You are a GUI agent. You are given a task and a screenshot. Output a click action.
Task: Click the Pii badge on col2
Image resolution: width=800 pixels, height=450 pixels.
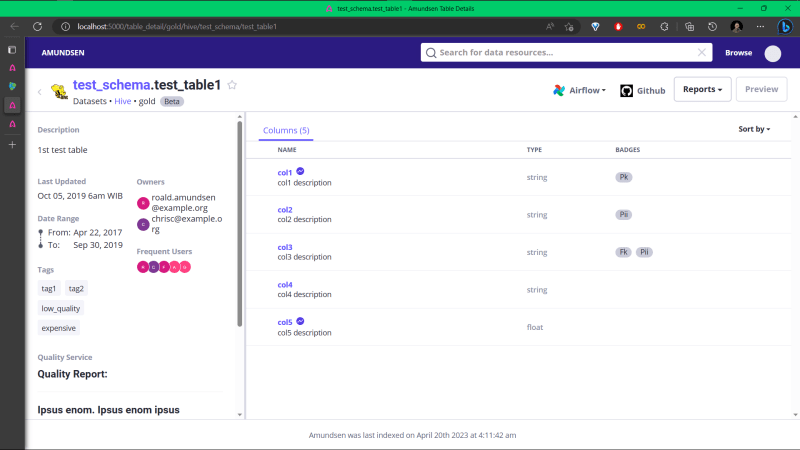[623, 215]
